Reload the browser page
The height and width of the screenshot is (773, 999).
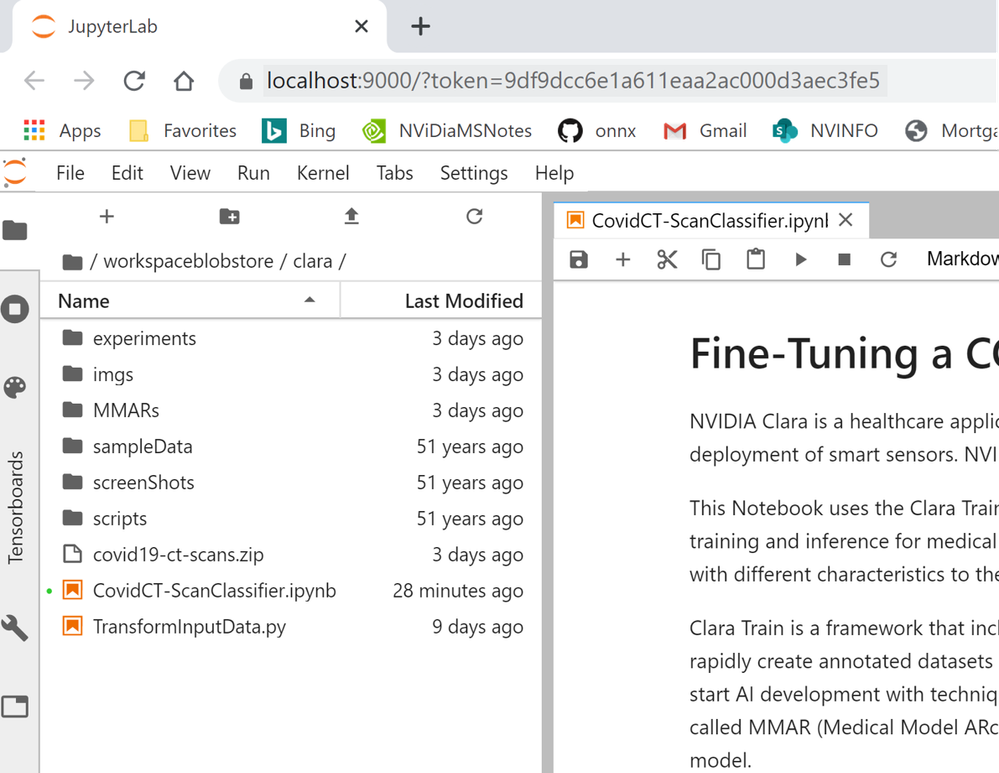134,81
